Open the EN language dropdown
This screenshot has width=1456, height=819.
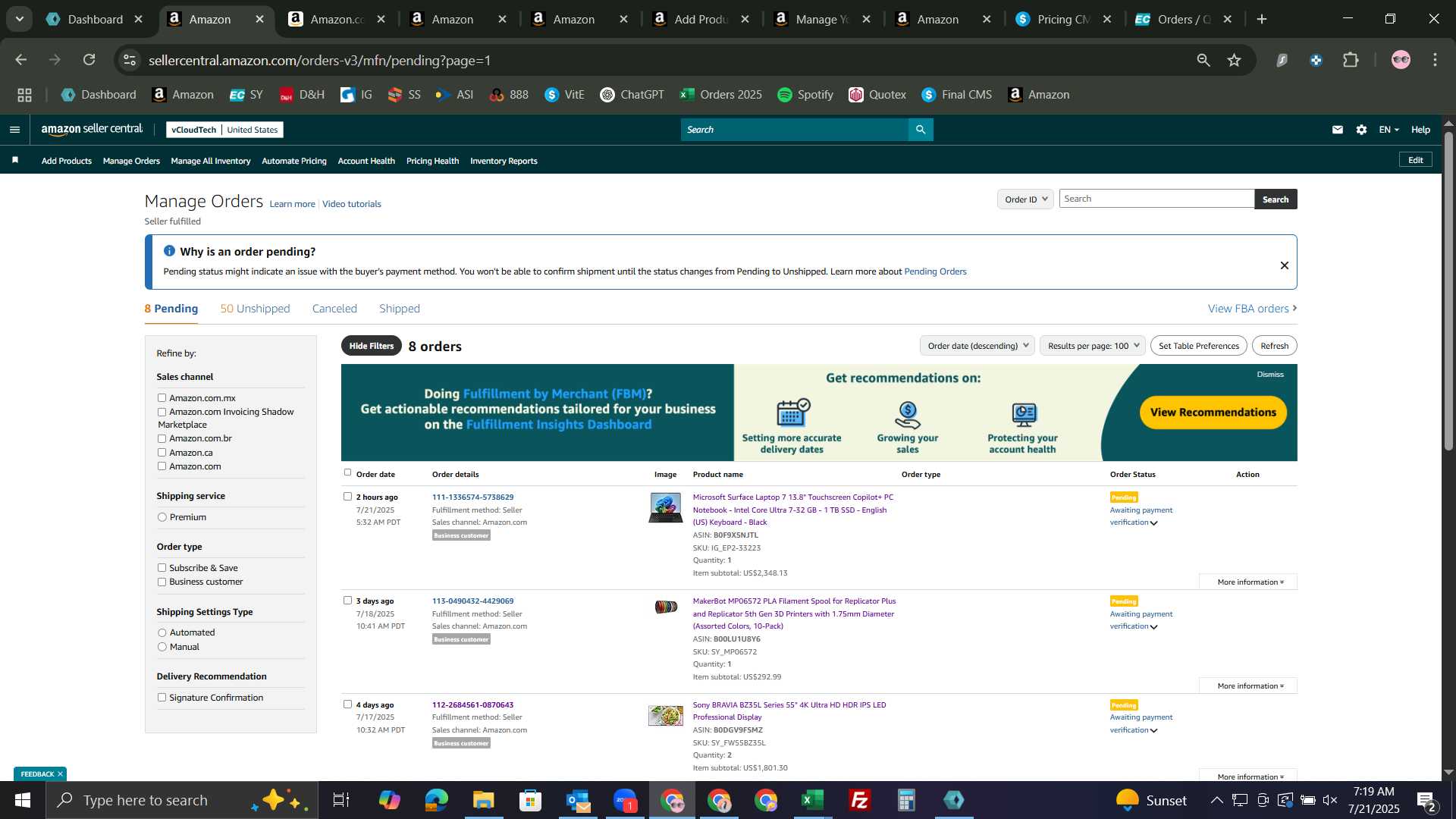[1389, 130]
